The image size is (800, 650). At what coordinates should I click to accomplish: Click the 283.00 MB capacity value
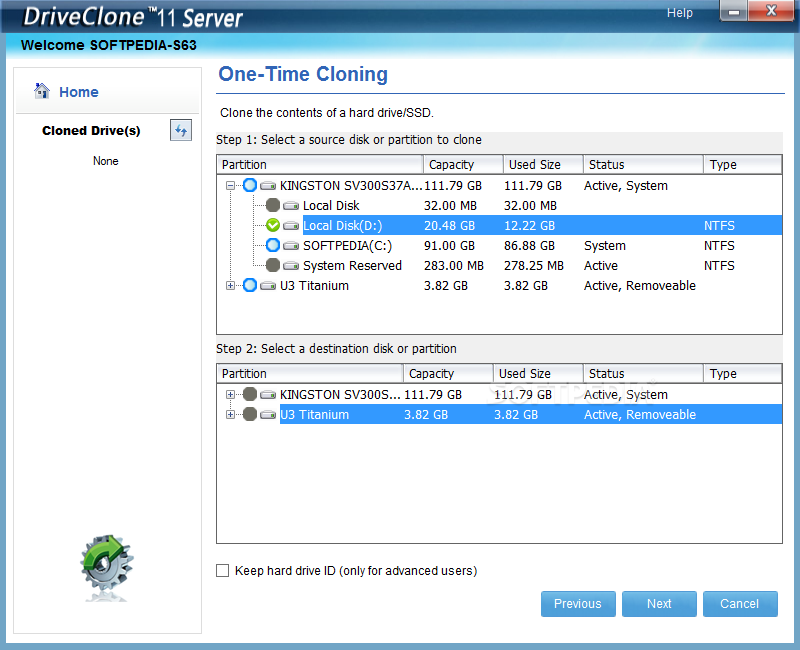[x=454, y=265]
